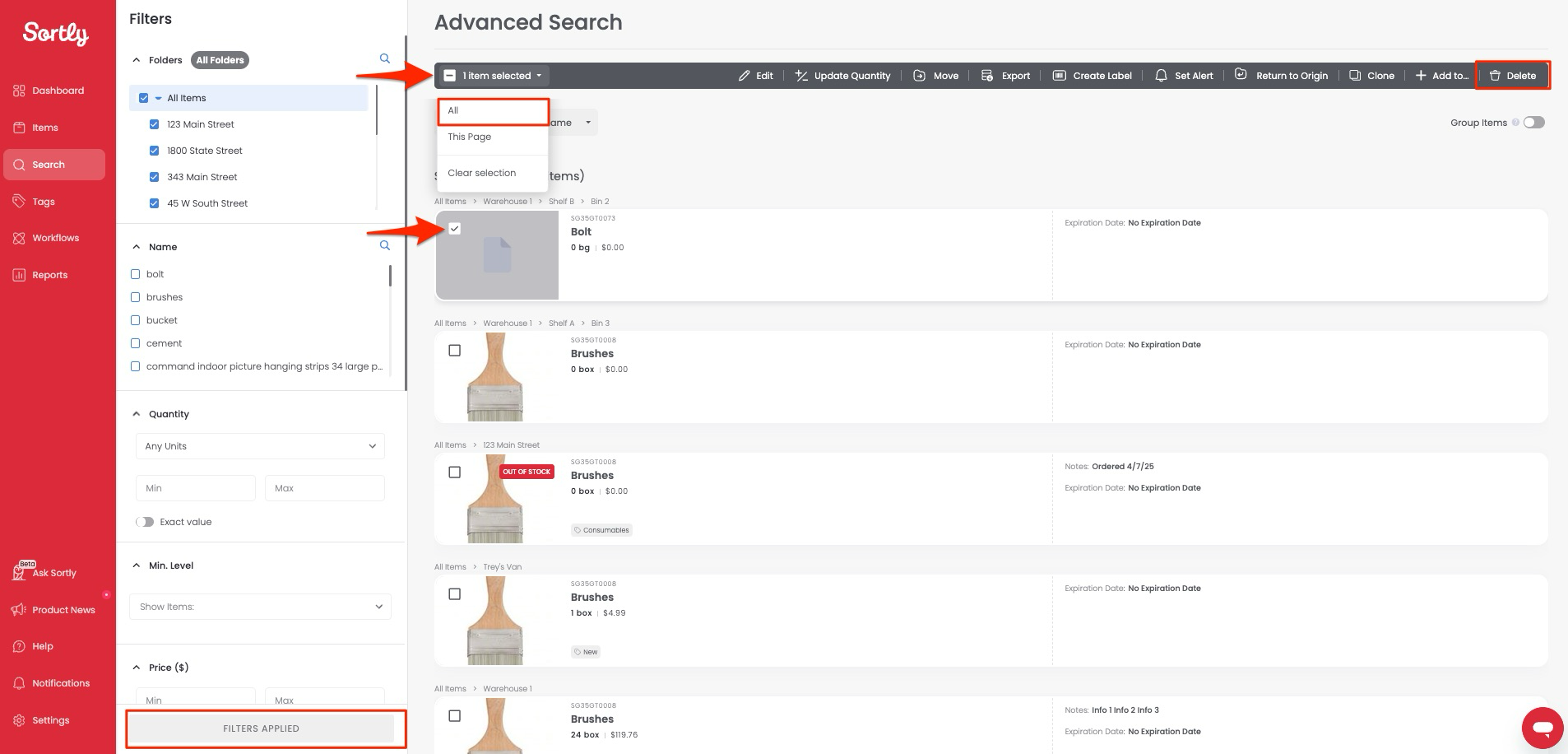
Task: Click the Folders search magnifier icon
Action: pos(384,58)
